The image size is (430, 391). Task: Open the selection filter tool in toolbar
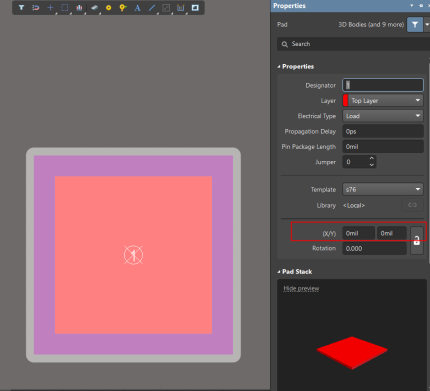(x=21, y=7)
